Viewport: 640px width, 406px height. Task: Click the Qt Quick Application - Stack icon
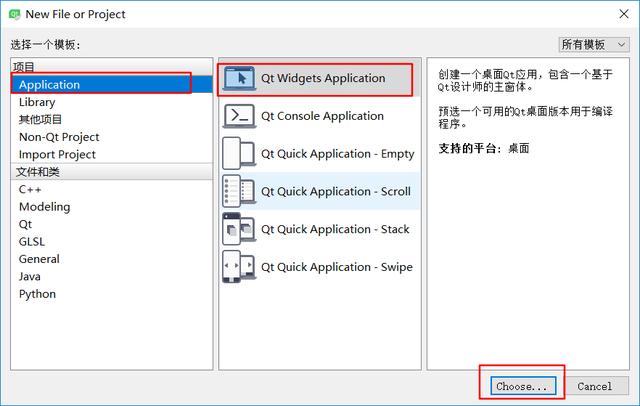click(240, 229)
